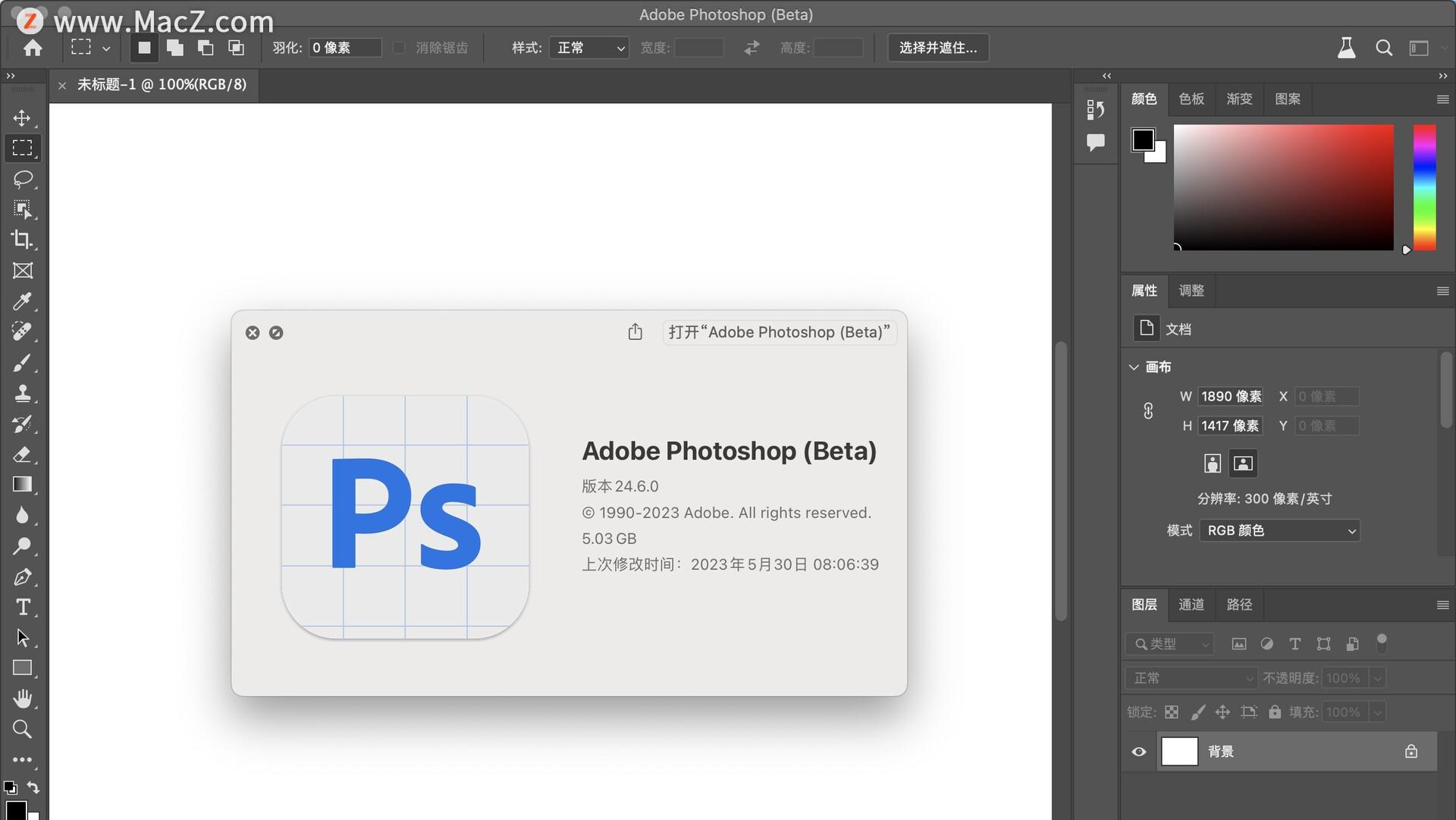Viewport: 1456px width, 820px height.
Task: Select the Spot Healing Brush tool
Action: 22,331
